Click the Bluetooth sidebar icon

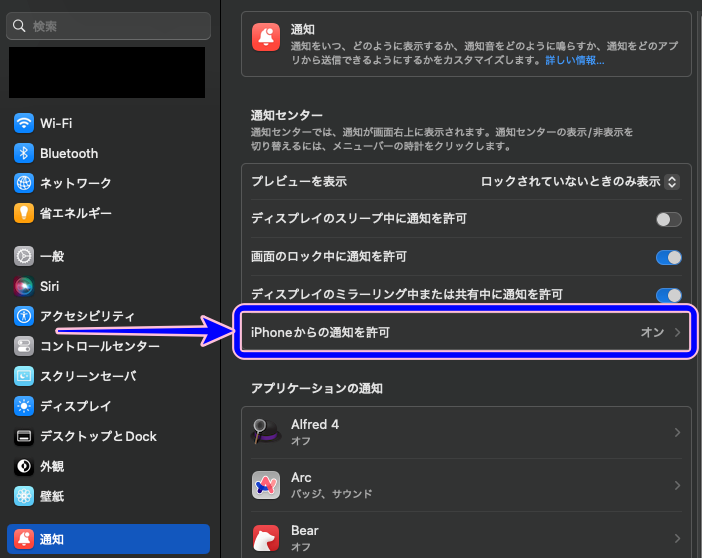point(24,153)
